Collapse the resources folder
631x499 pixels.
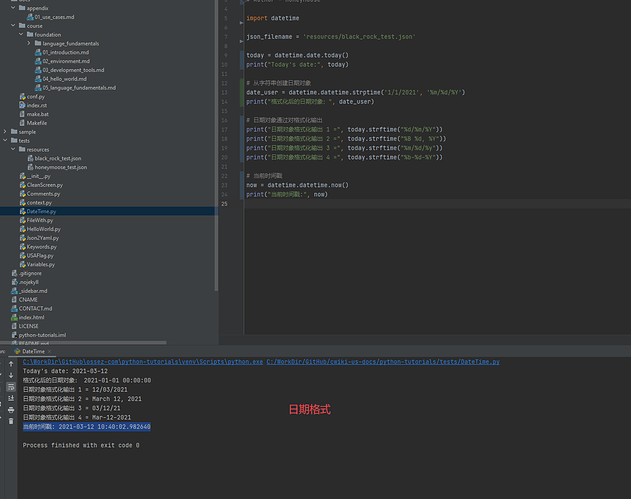(x=13, y=149)
